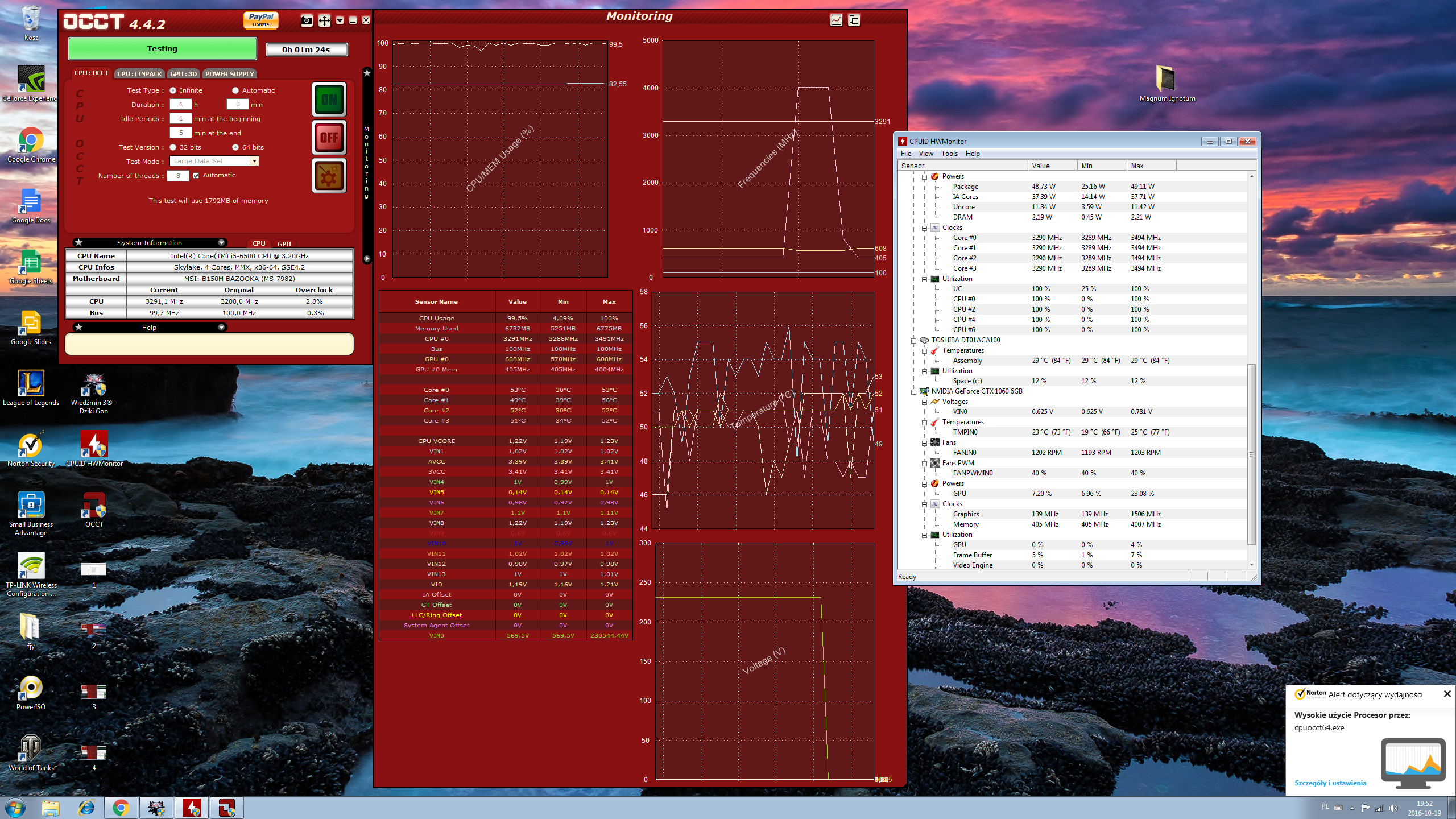Open Szczegóły i ustawienia link in Norton alert
The width and height of the screenshot is (1456, 819).
pos(1330,783)
